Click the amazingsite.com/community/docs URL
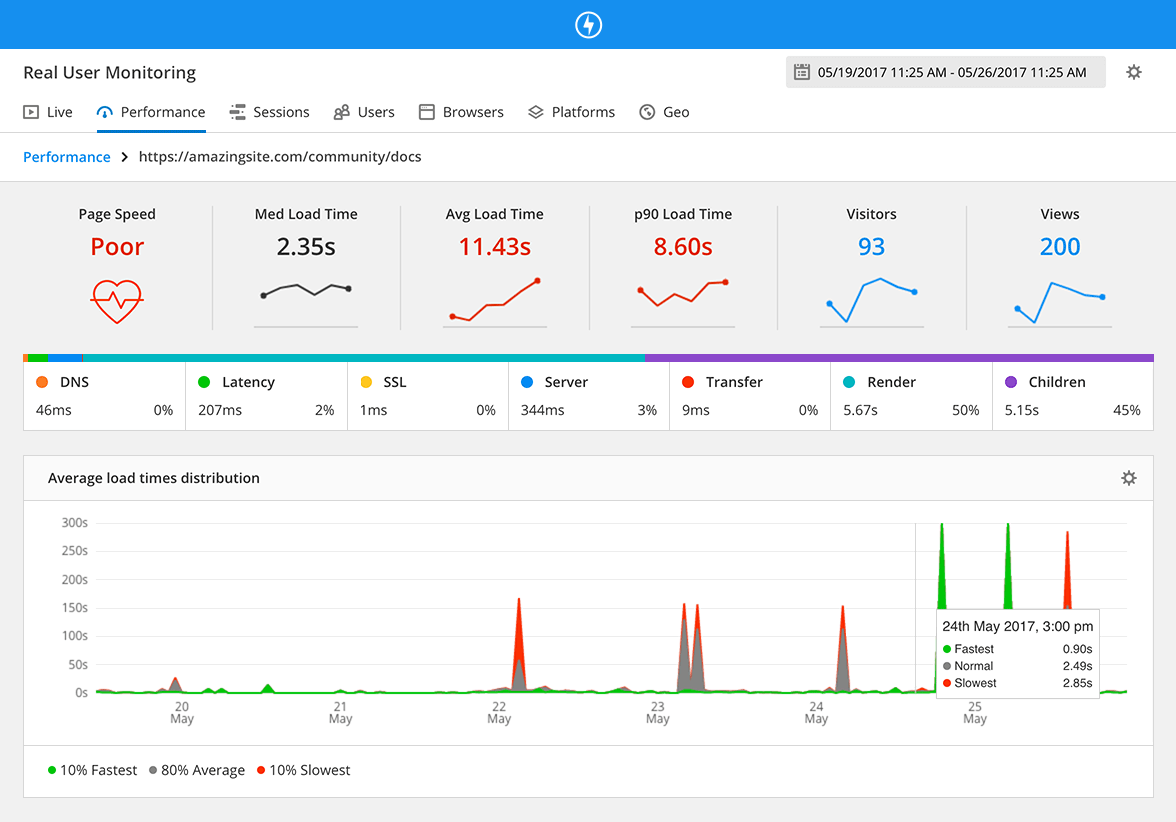The width and height of the screenshot is (1176, 822). point(279,157)
